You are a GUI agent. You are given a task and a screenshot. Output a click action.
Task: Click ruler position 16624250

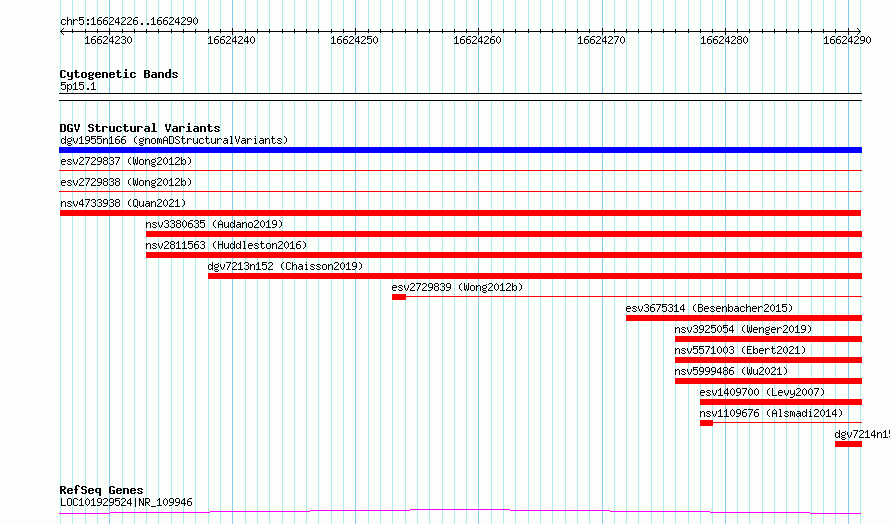tap(354, 40)
